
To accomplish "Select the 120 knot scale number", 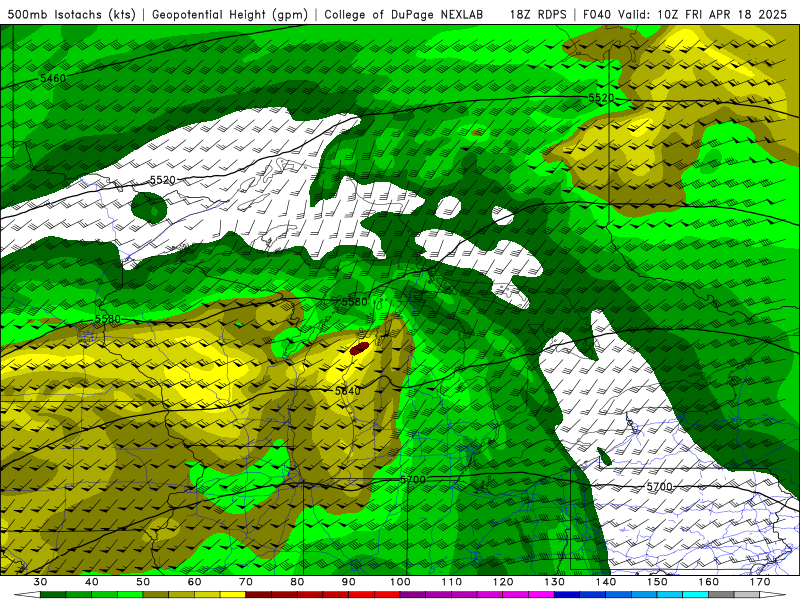I will click(x=503, y=582).
